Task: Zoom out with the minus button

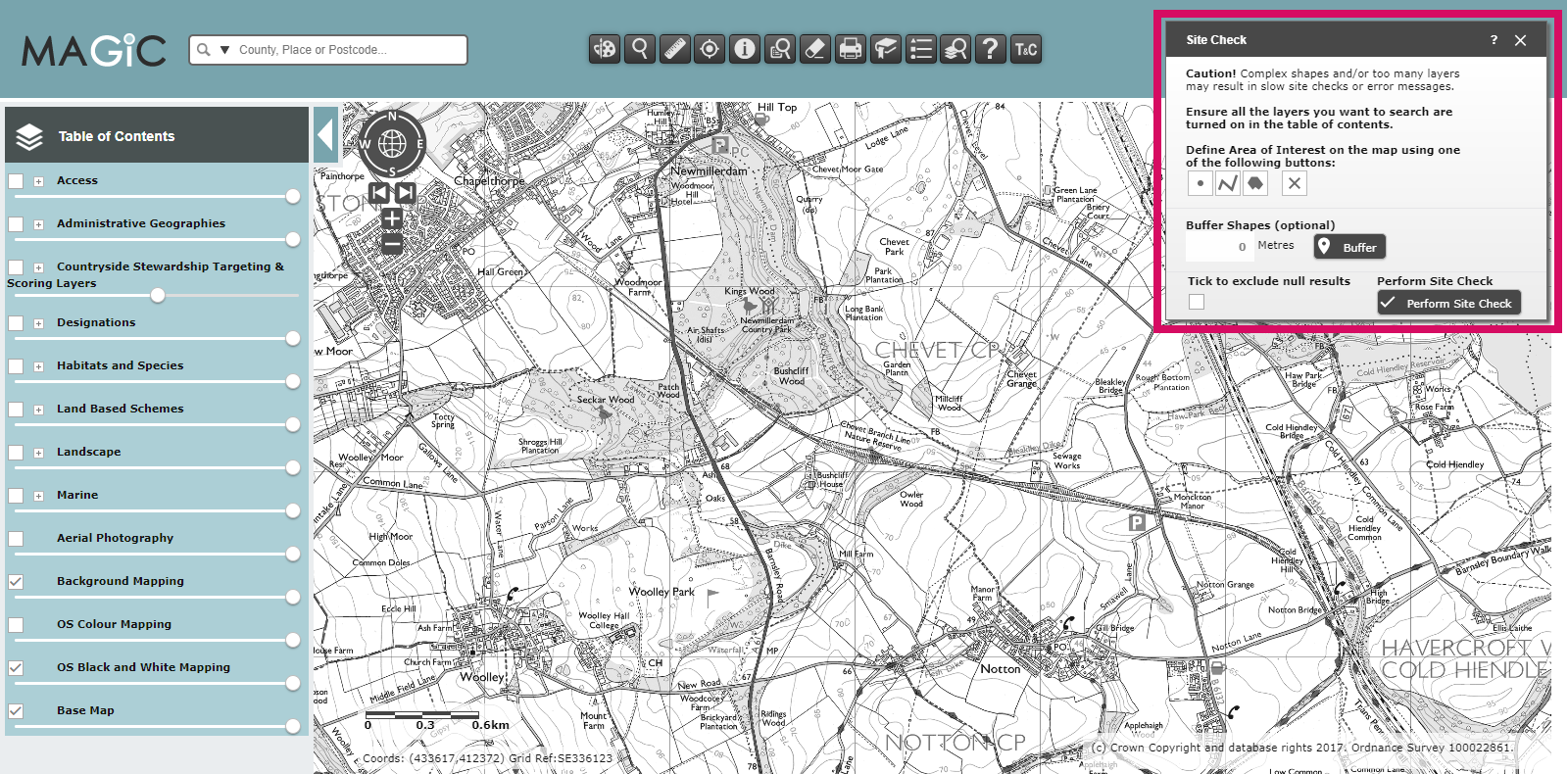Action: pyautogui.click(x=392, y=242)
